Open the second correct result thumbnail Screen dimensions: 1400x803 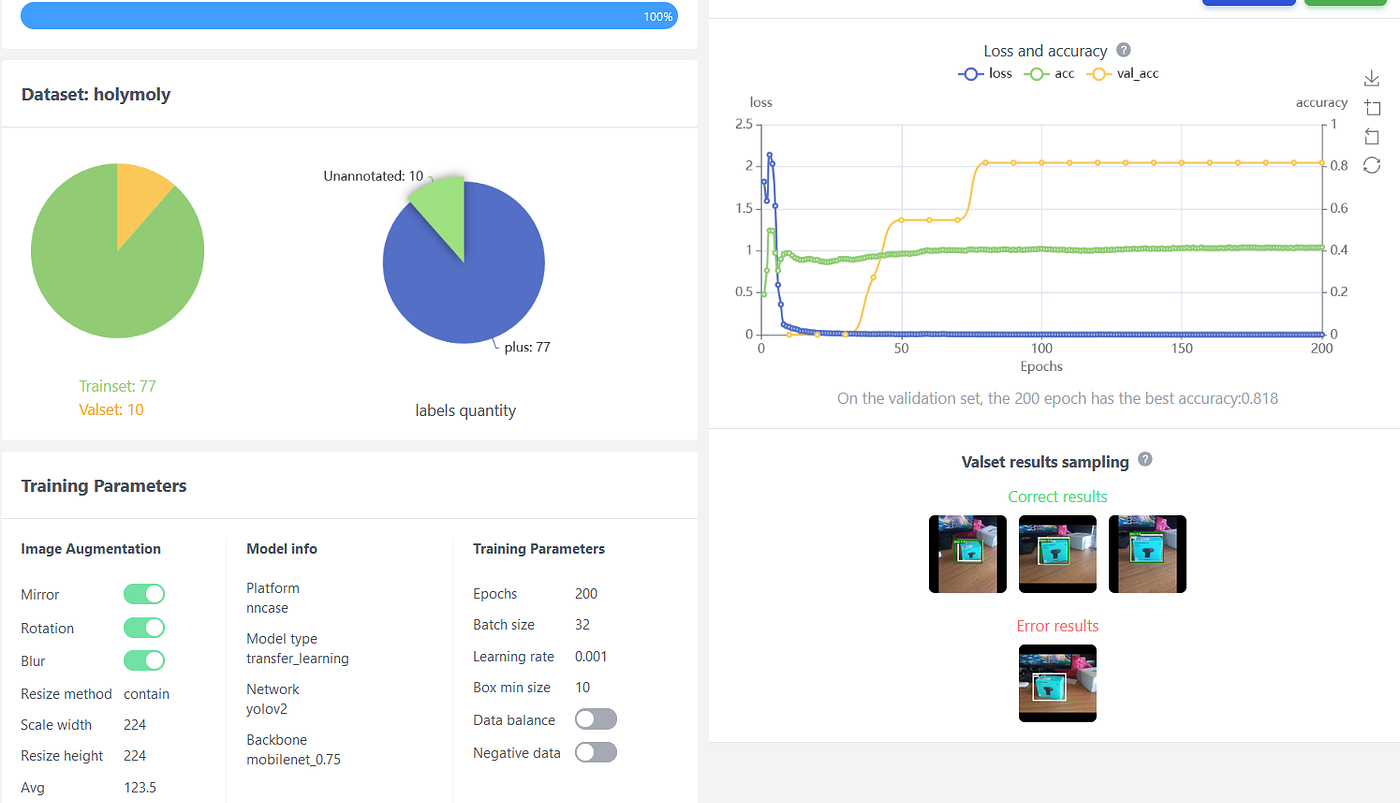coord(1058,554)
